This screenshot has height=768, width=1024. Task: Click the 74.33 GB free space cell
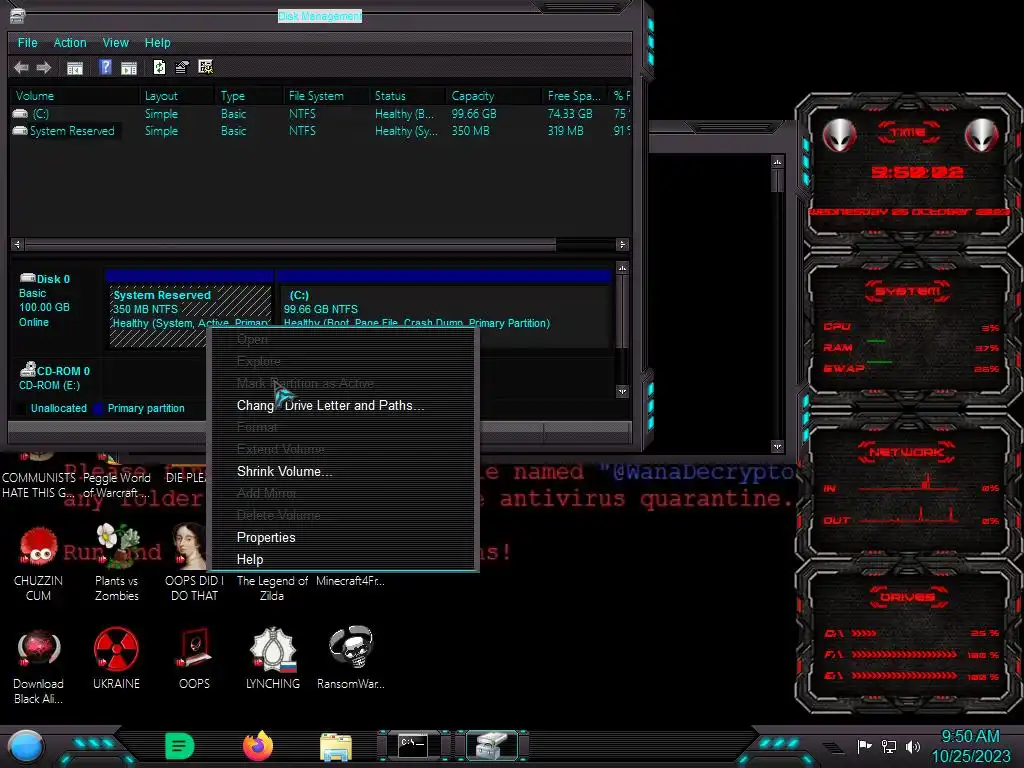pos(569,114)
